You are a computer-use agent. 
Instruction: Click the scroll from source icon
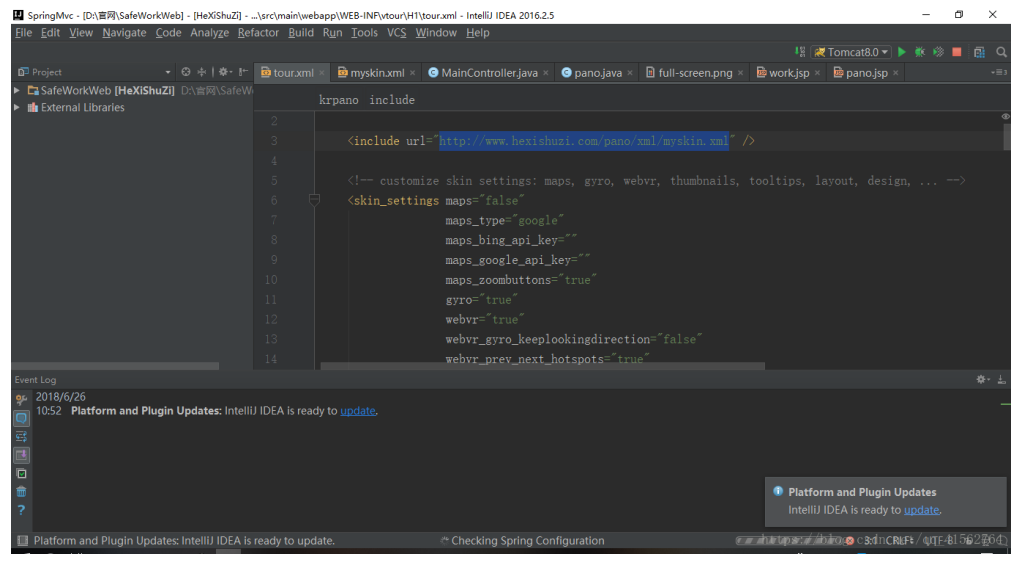(x=186, y=72)
